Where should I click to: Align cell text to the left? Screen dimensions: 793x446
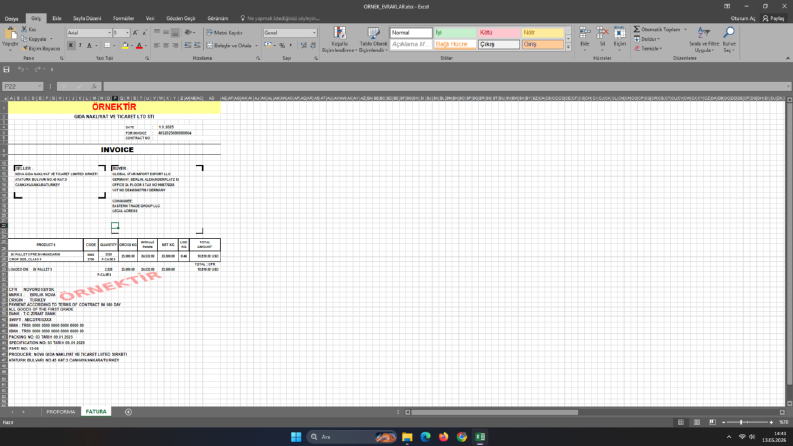[157, 46]
